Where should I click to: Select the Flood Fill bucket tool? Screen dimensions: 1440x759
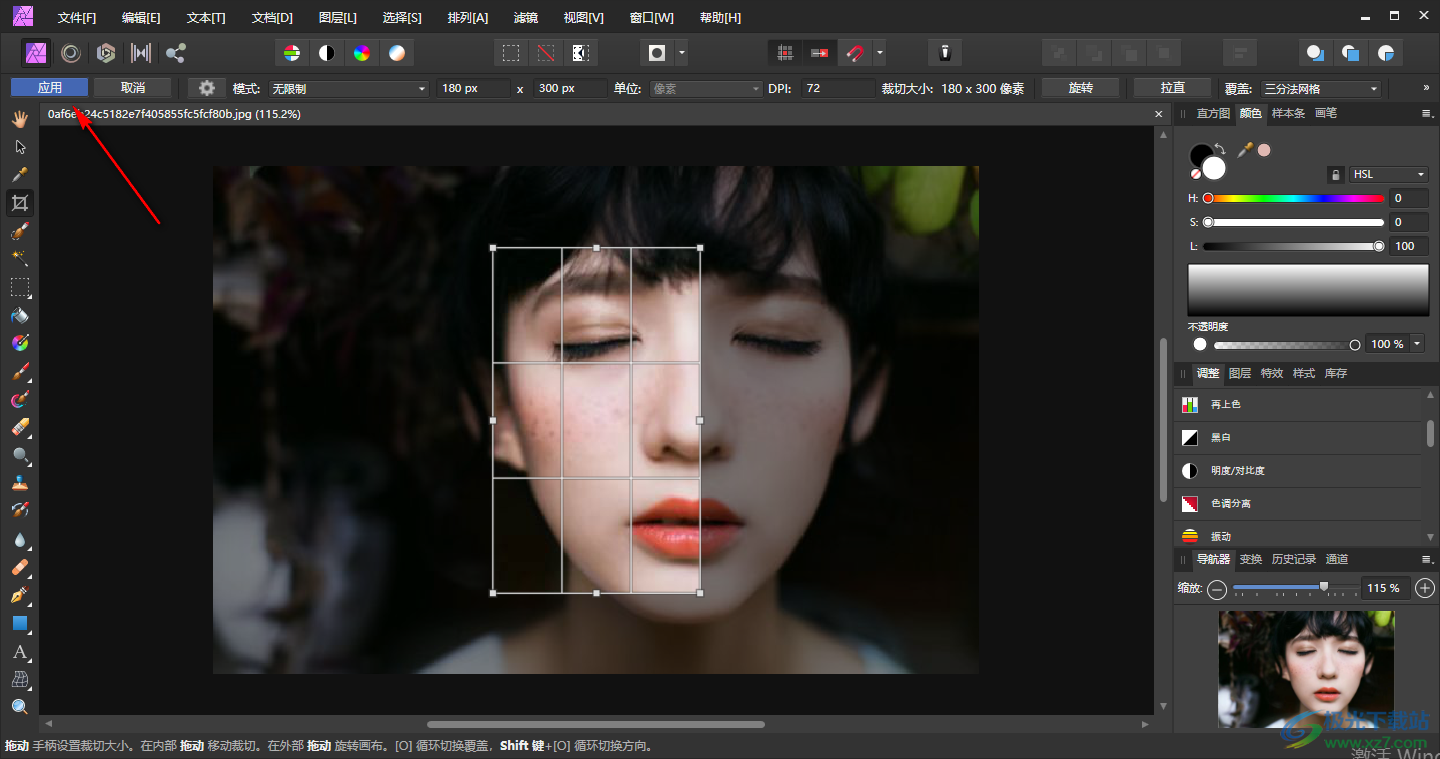[19, 315]
